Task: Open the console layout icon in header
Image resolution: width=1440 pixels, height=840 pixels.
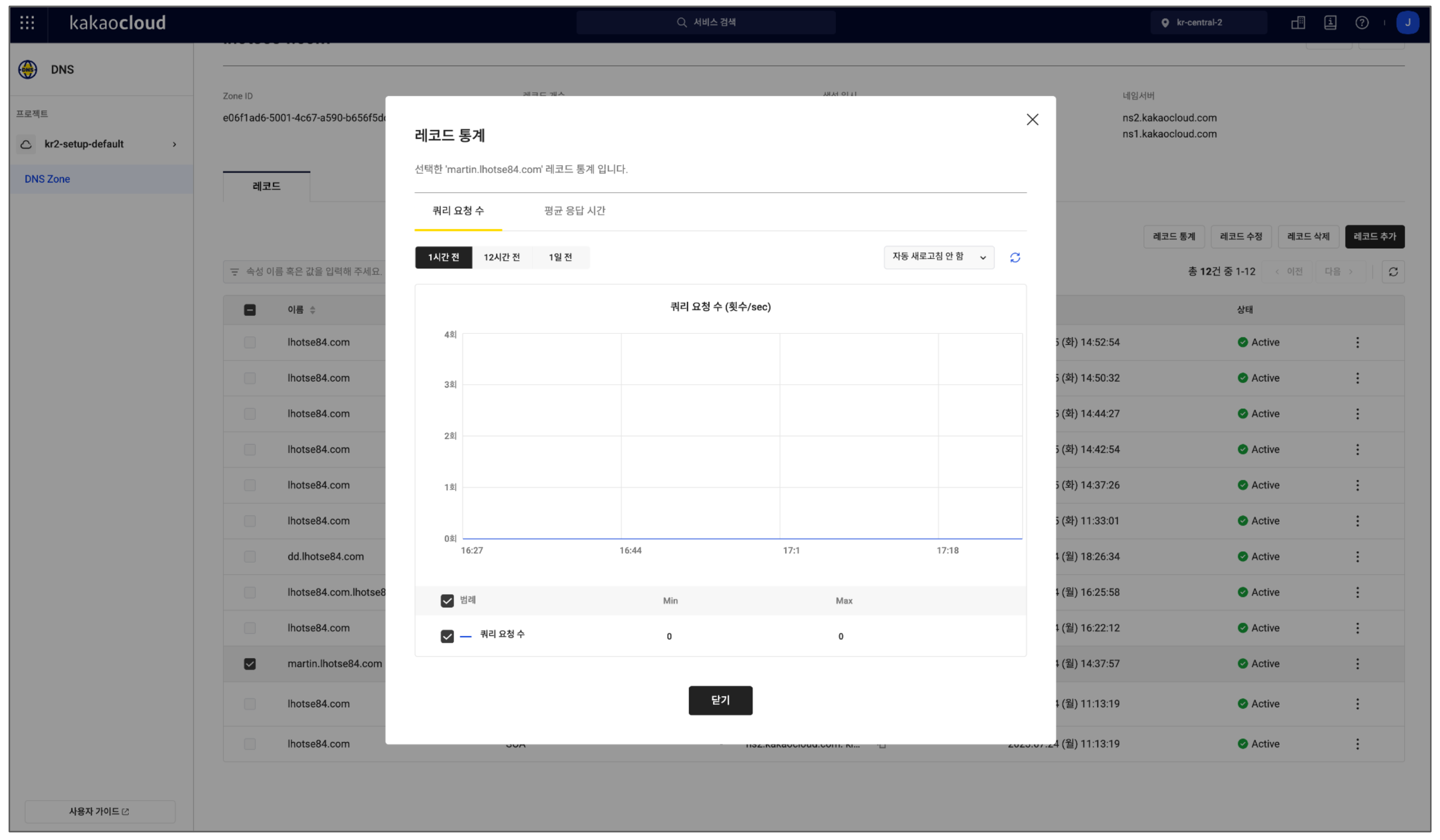Action: [x=1297, y=22]
